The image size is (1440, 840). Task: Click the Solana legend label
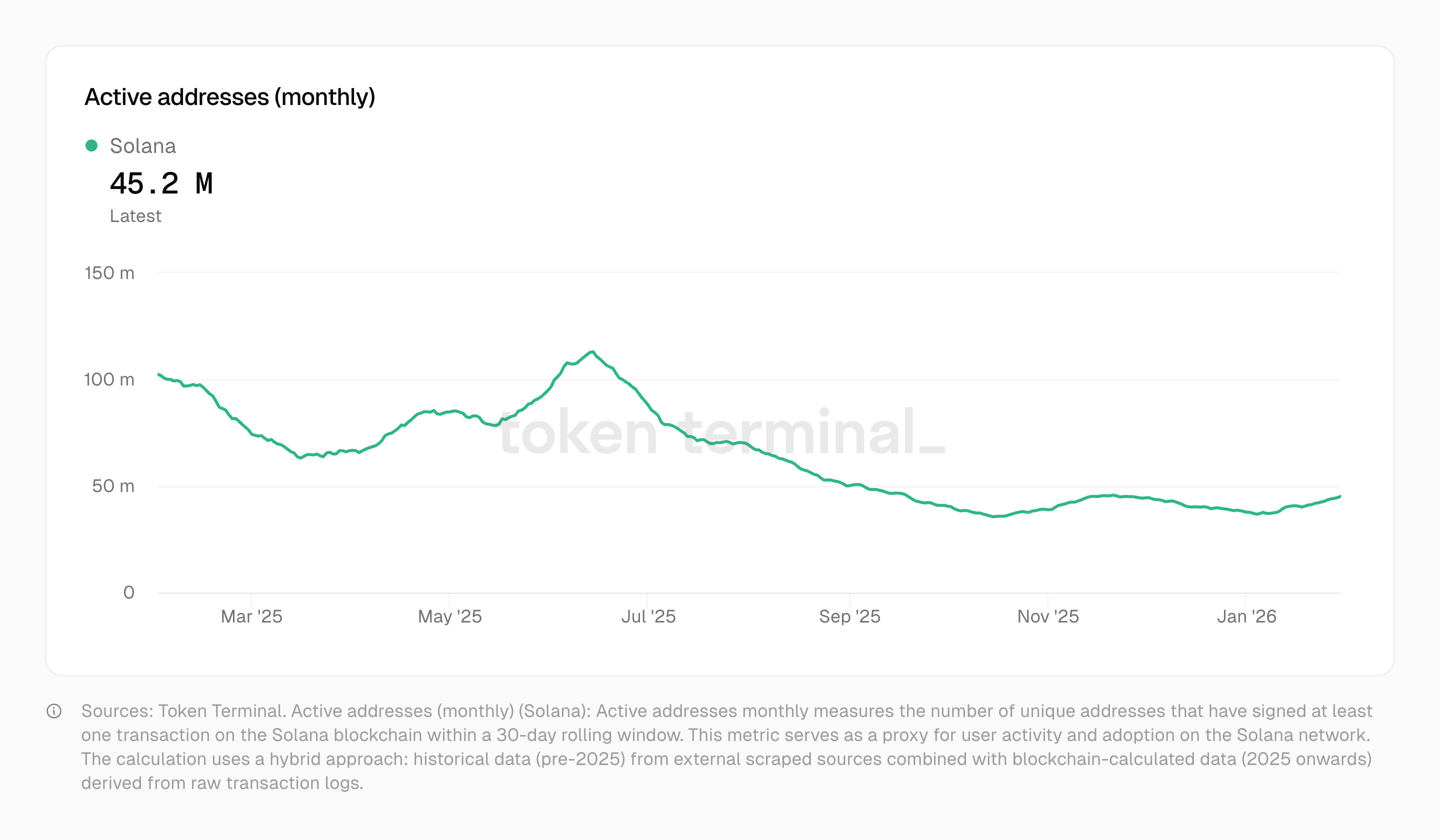(142, 146)
